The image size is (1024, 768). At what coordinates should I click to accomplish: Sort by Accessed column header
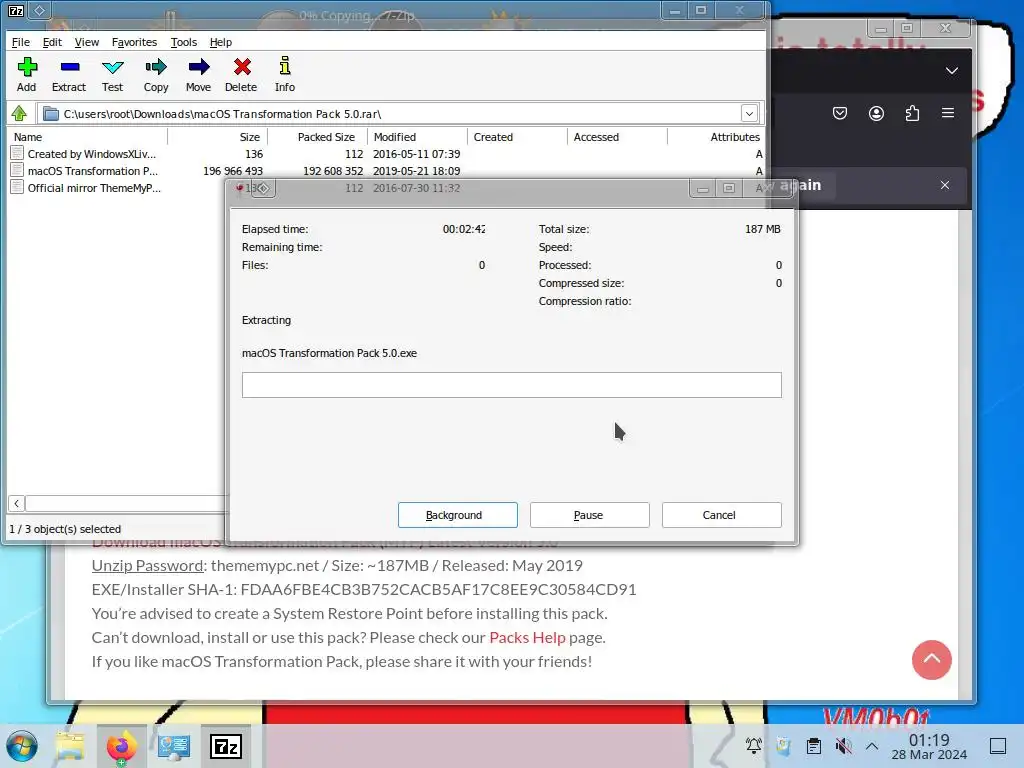(x=617, y=137)
